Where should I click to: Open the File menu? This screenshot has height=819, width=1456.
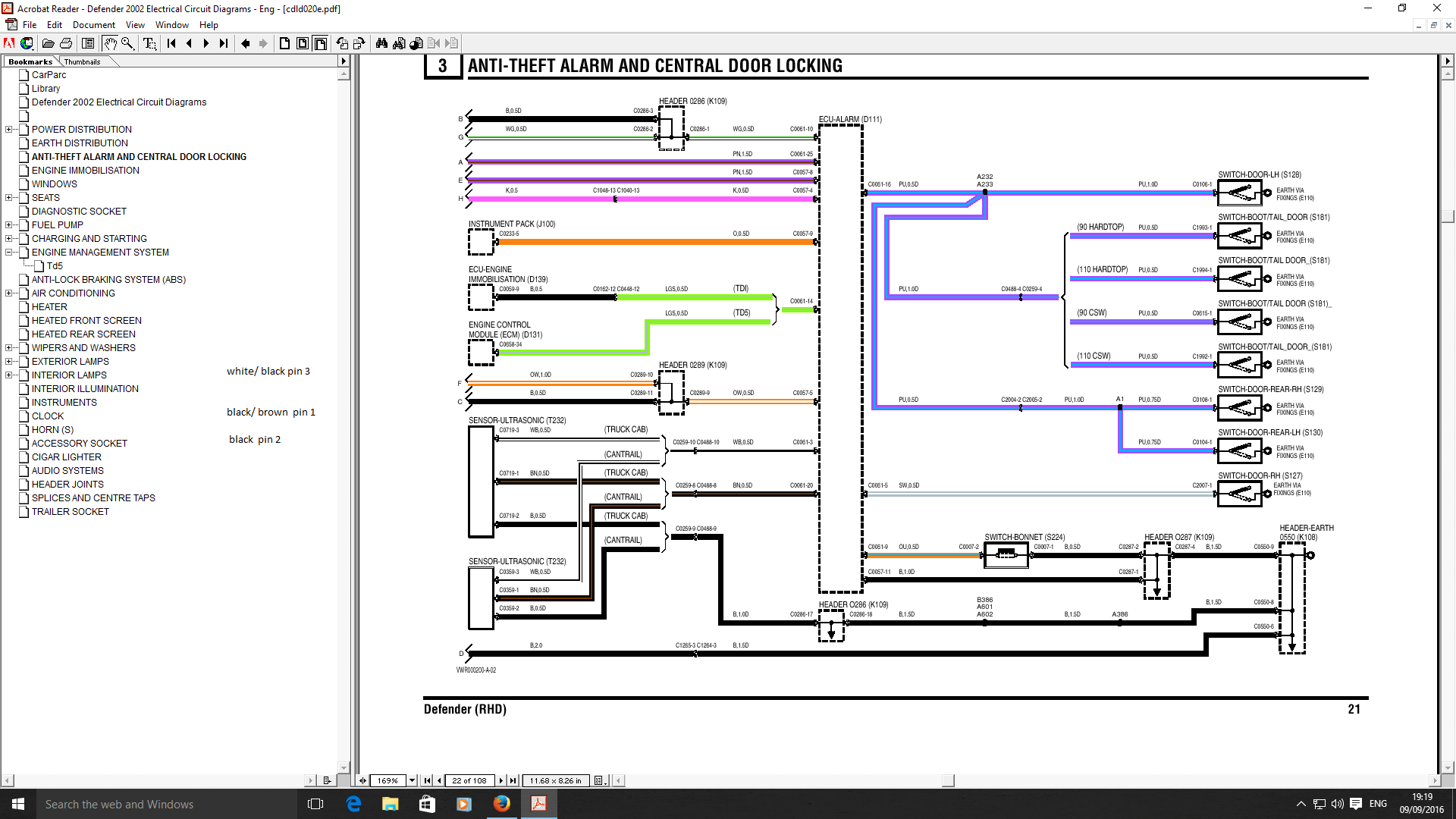30,25
